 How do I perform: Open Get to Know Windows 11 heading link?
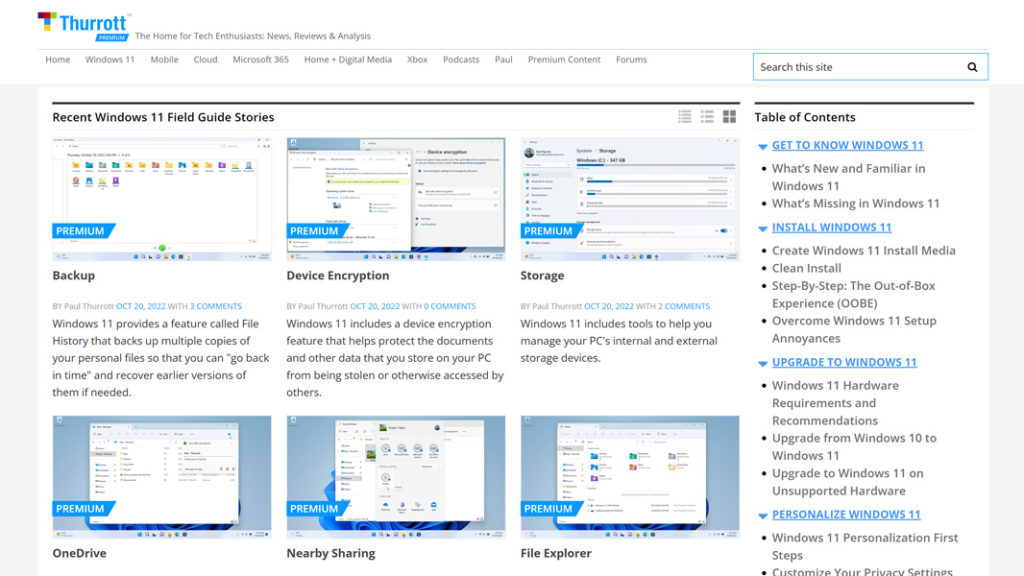(848, 145)
